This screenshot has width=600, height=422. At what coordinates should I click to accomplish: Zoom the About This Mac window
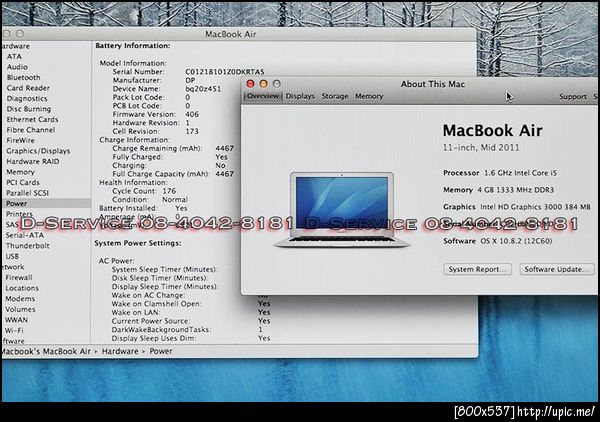point(277,83)
